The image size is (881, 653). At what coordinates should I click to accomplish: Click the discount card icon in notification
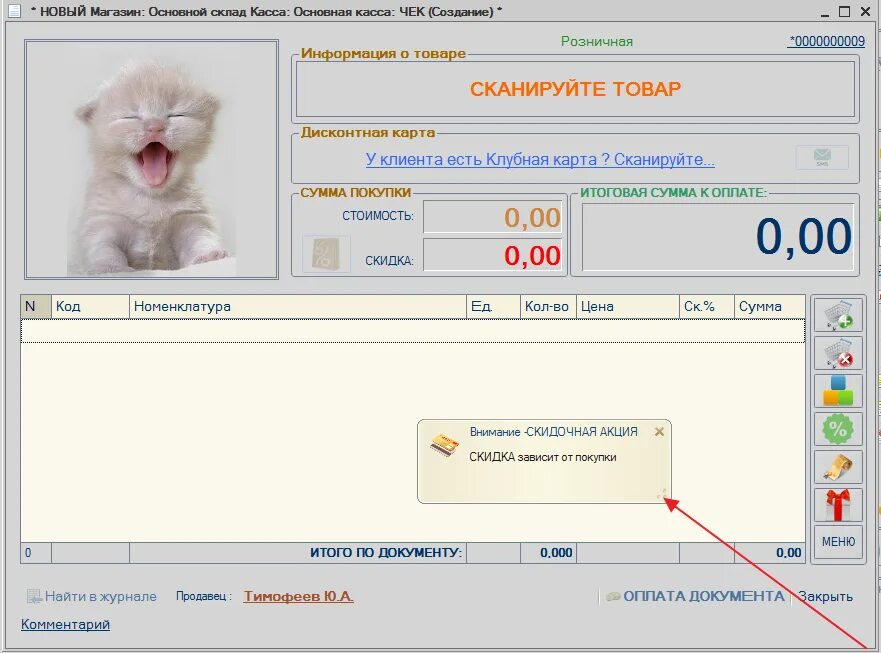coord(445,445)
